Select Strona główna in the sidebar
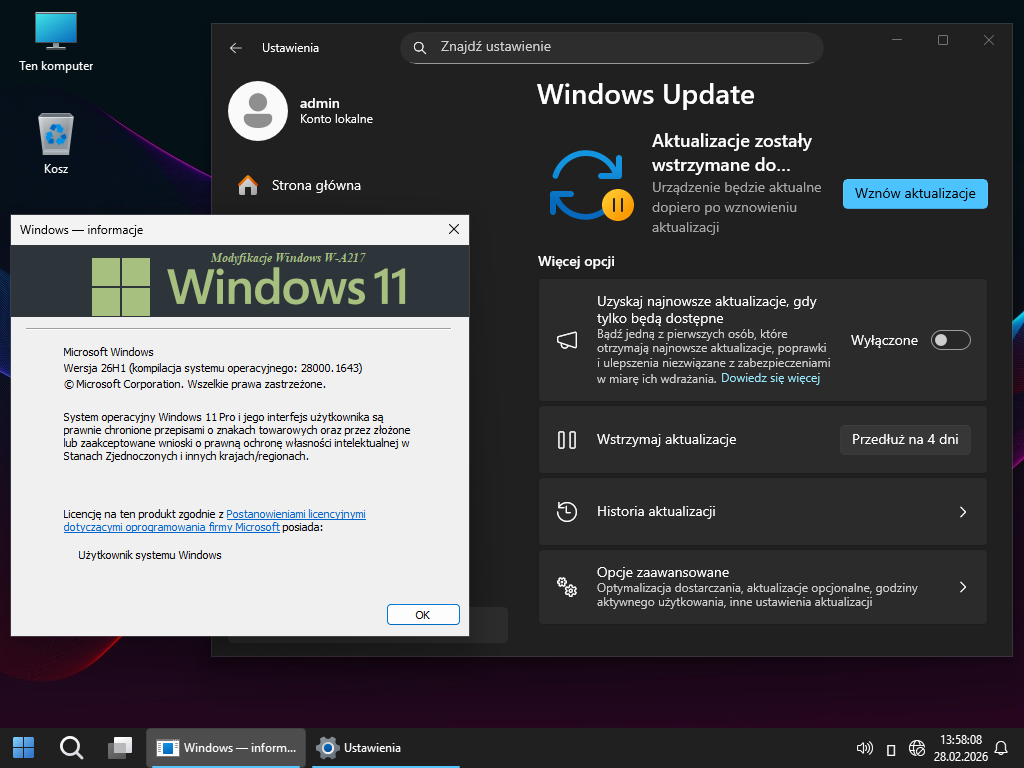1024x768 pixels. 316,185
